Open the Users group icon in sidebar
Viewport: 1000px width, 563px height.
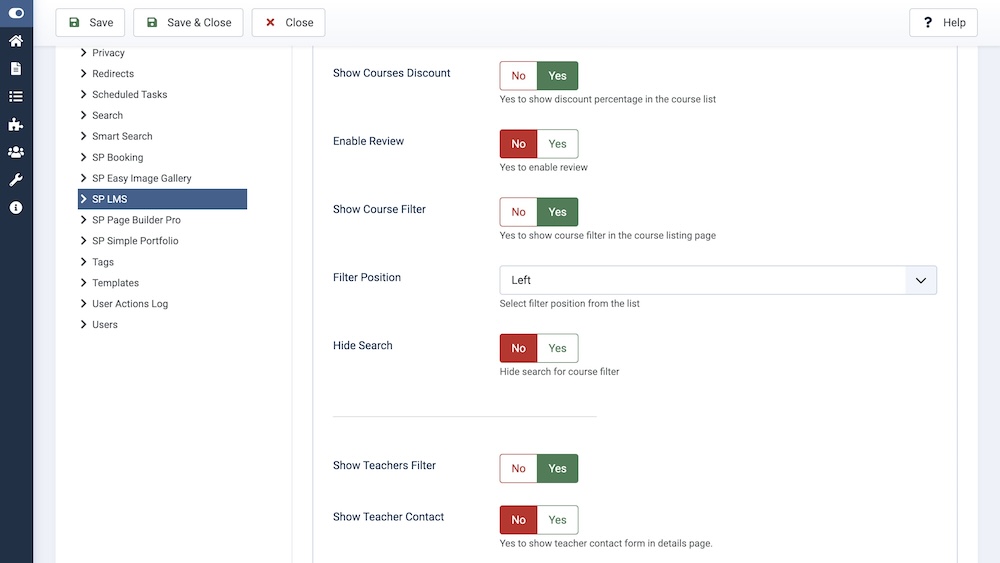pos(16,152)
